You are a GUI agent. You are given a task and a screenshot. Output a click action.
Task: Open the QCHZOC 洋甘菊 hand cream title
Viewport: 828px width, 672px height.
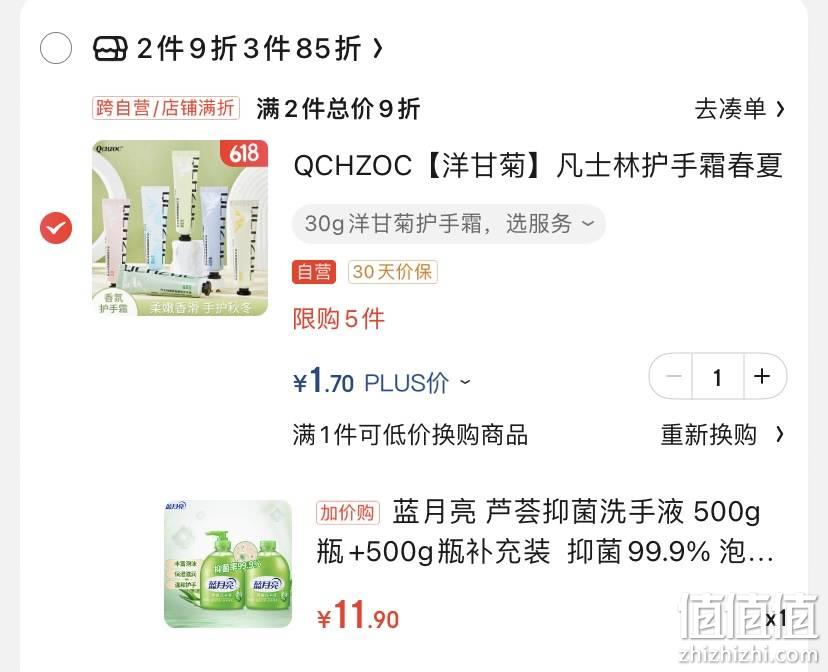[x=538, y=165]
